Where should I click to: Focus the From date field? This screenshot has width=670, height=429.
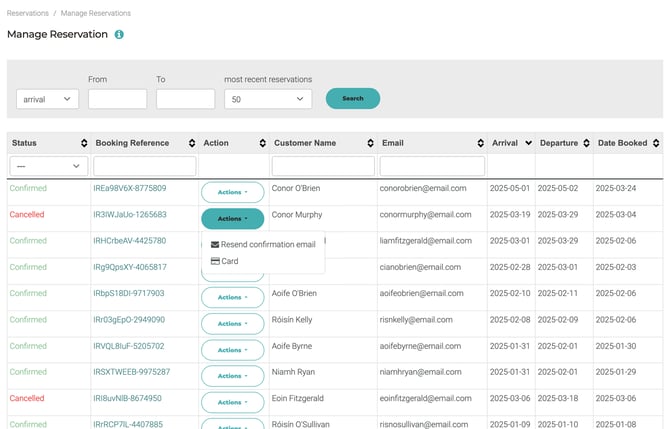118,99
